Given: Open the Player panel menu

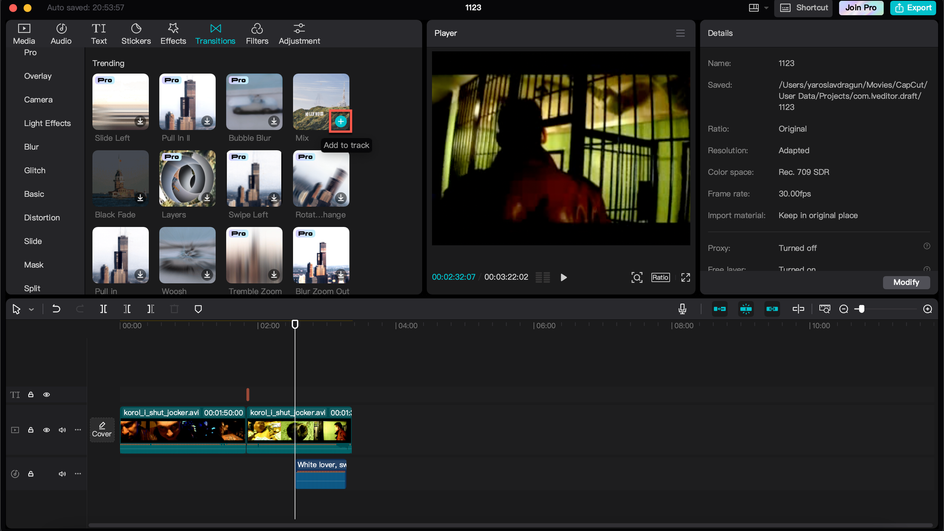Looking at the screenshot, I should coord(680,33).
